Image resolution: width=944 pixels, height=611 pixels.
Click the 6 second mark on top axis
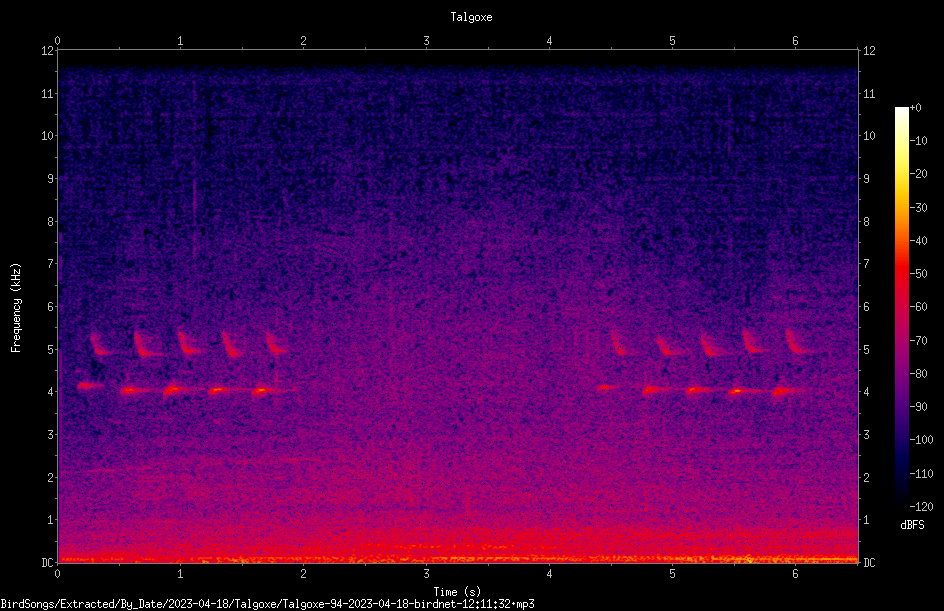(x=795, y=41)
